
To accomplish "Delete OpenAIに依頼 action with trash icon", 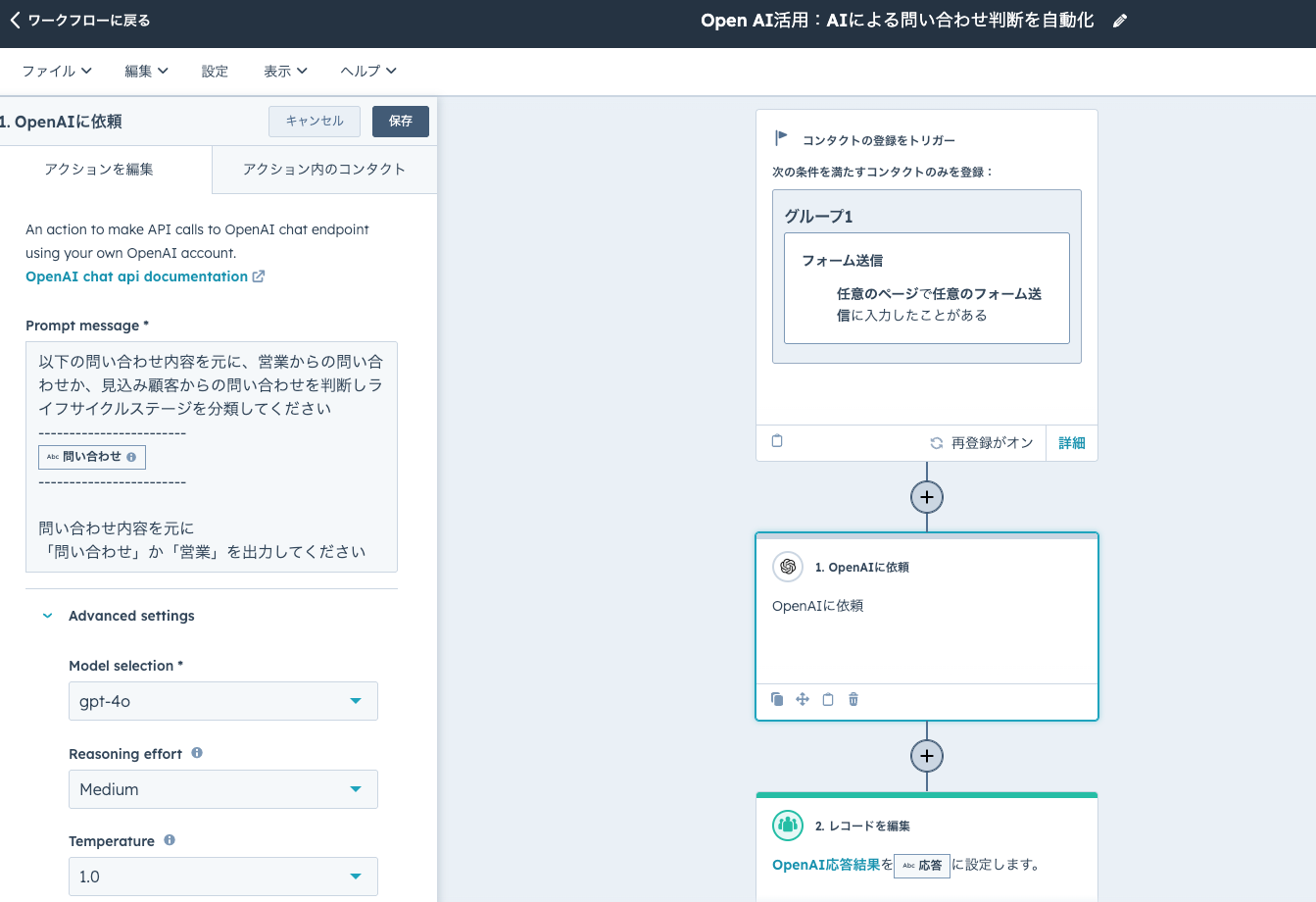I will coord(853,699).
